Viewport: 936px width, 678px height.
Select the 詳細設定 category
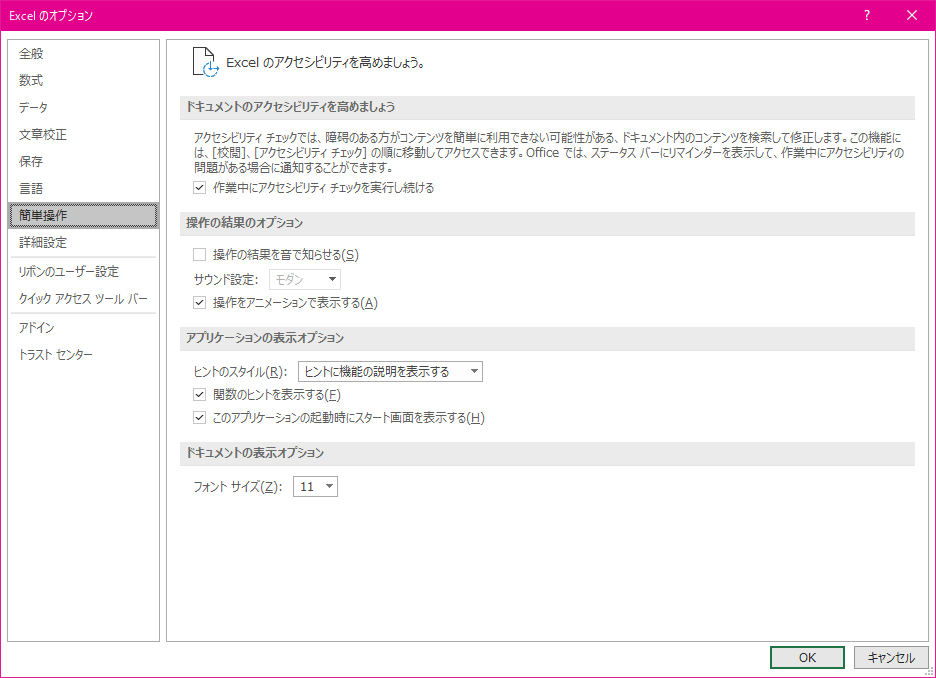[84, 243]
